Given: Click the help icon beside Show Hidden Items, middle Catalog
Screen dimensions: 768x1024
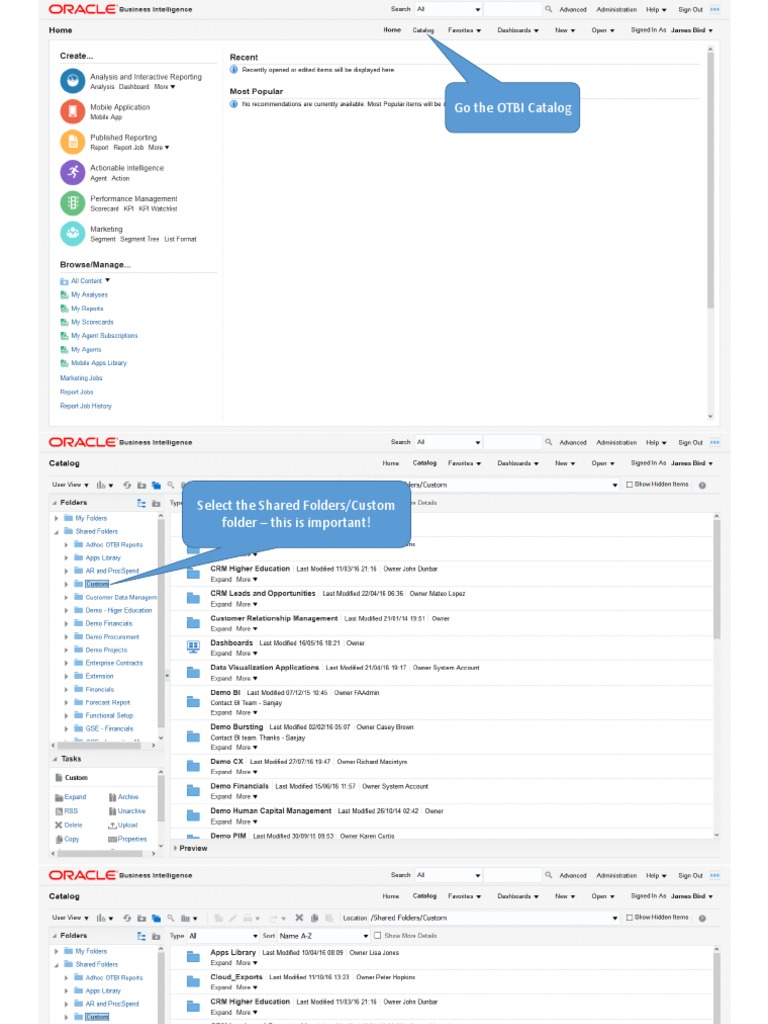Looking at the screenshot, I should 702,485.
